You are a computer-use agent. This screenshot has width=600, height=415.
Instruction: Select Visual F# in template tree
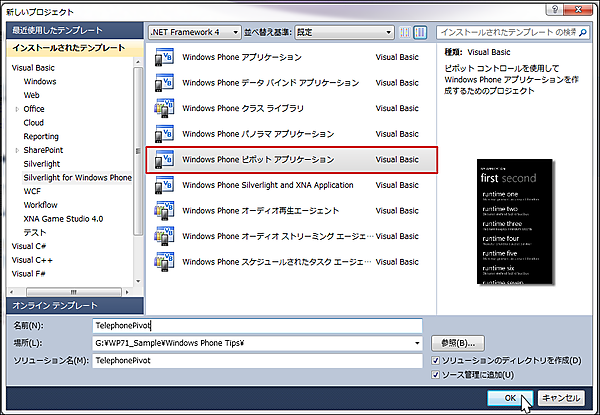tap(29, 274)
